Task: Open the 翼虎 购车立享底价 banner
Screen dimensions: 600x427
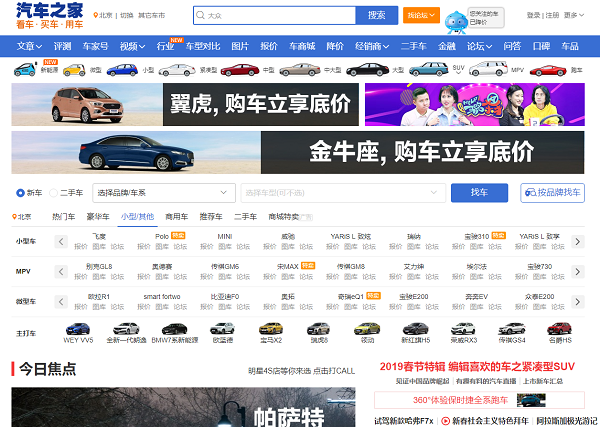Action: 185,104
